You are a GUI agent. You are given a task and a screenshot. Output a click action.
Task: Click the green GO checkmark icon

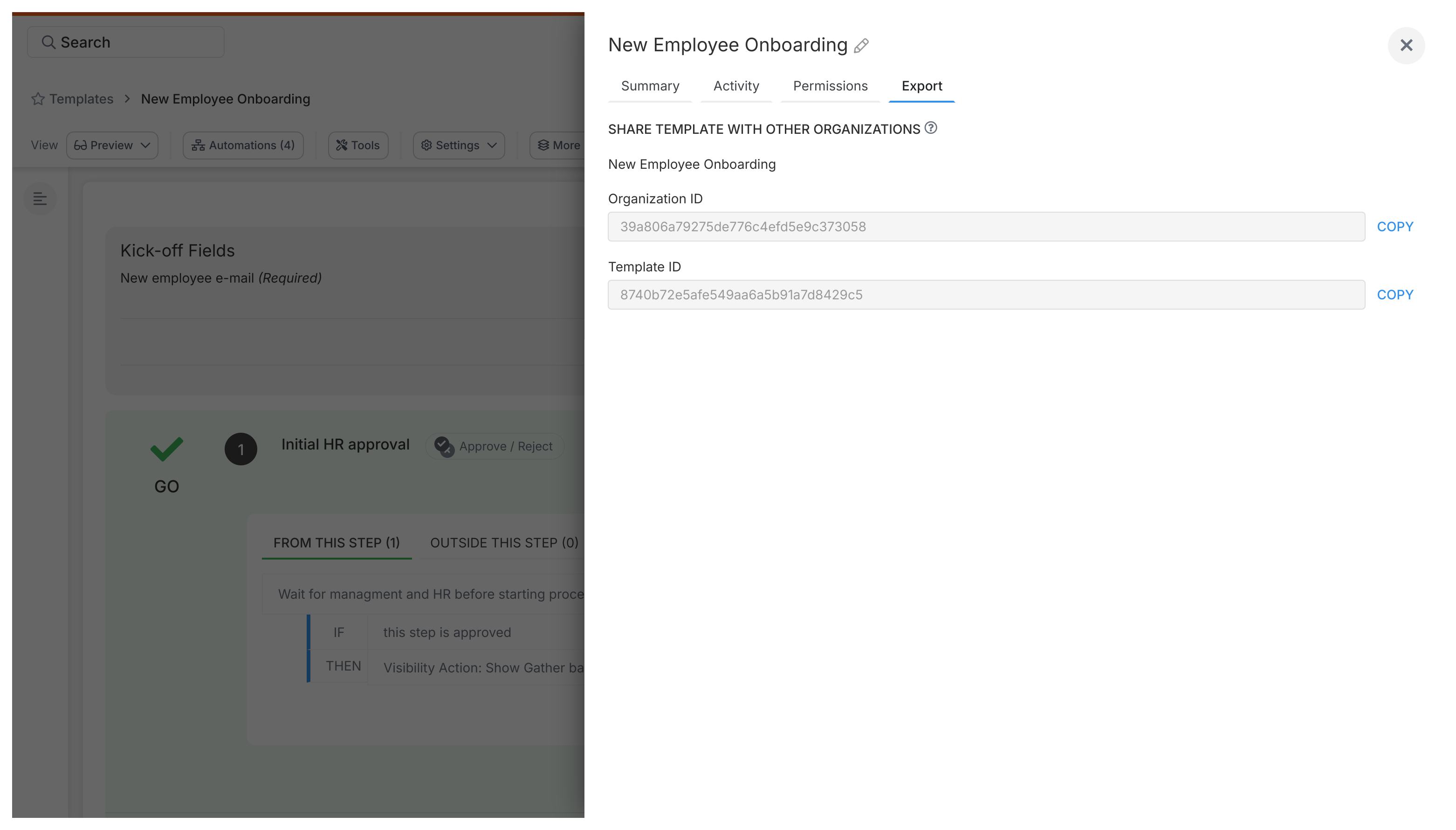click(166, 449)
